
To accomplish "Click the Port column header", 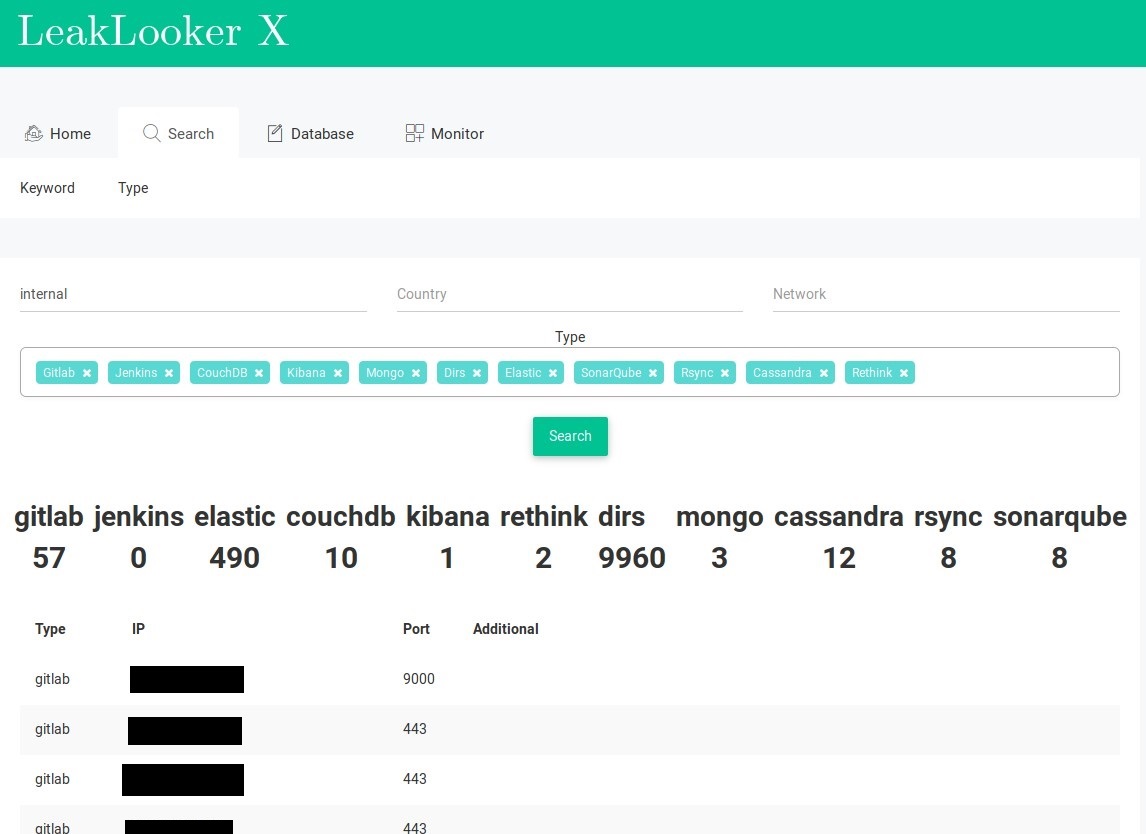I will click(416, 629).
